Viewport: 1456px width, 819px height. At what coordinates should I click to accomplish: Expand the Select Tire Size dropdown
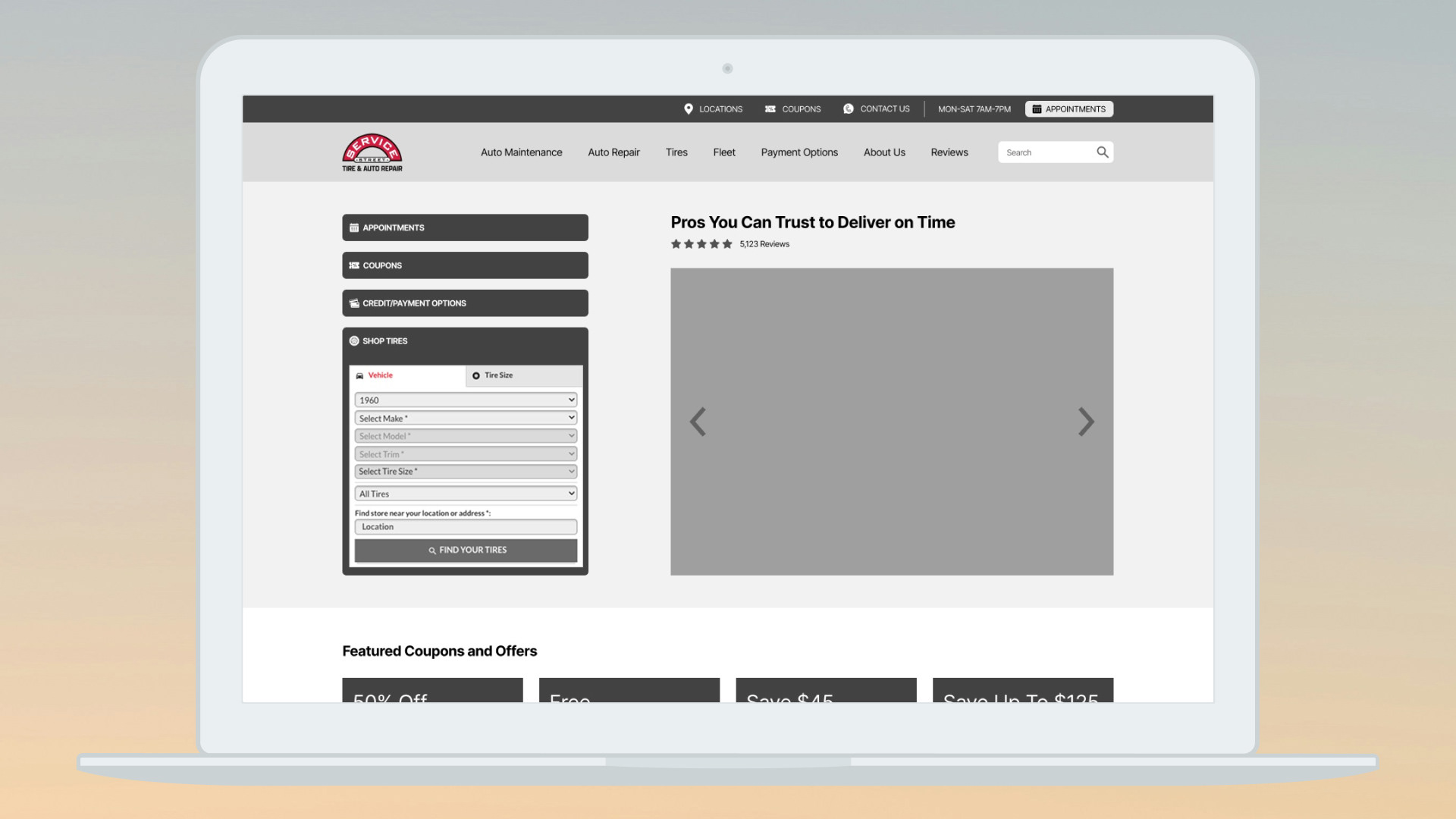(x=465, y=472)
